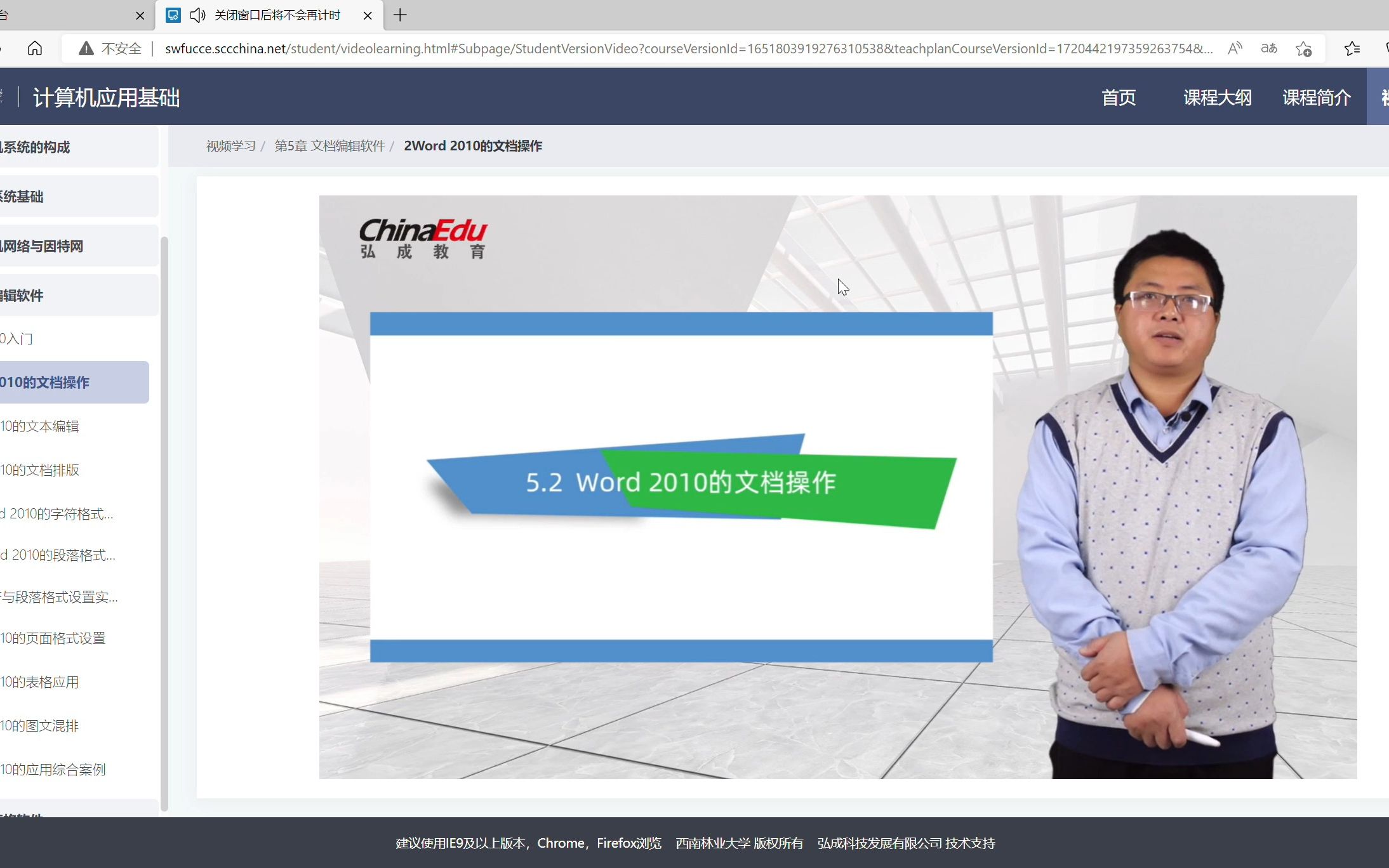
Task: Click the 第5章 文档编辑软件 breadcrumb
Action: tap(329, 146)
